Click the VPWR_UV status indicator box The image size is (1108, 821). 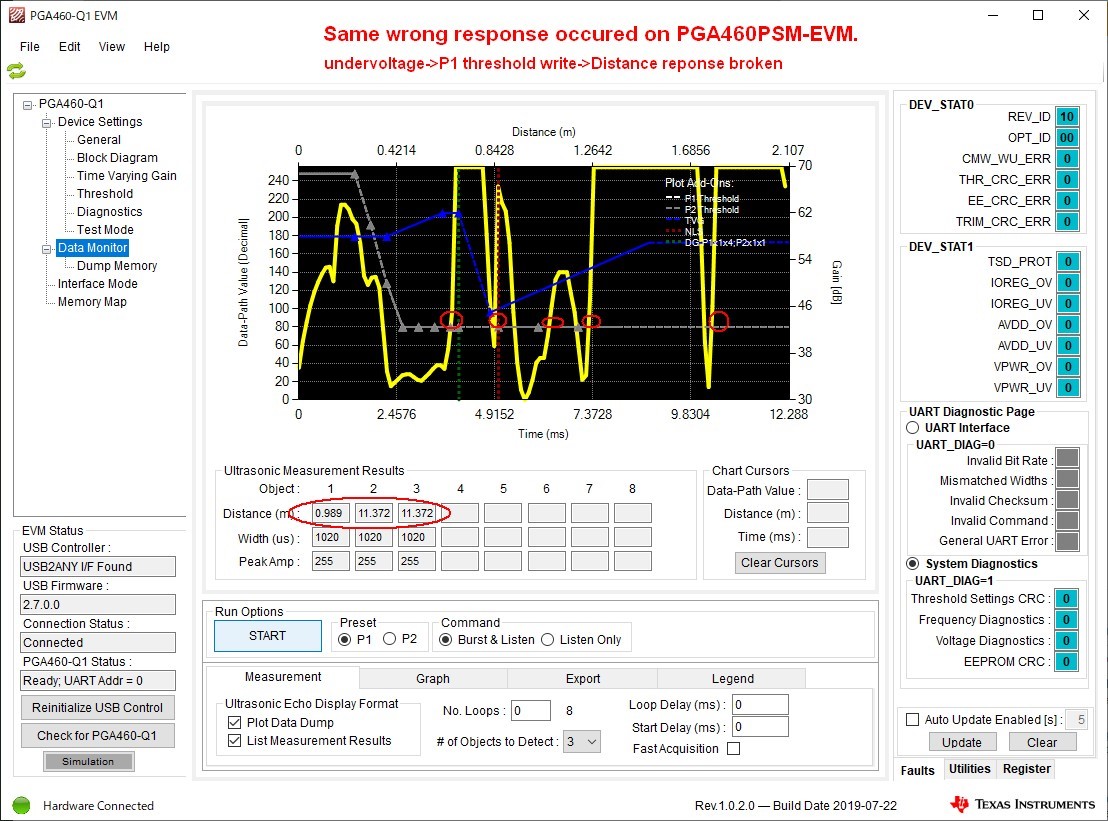(x=1068, y=387)
